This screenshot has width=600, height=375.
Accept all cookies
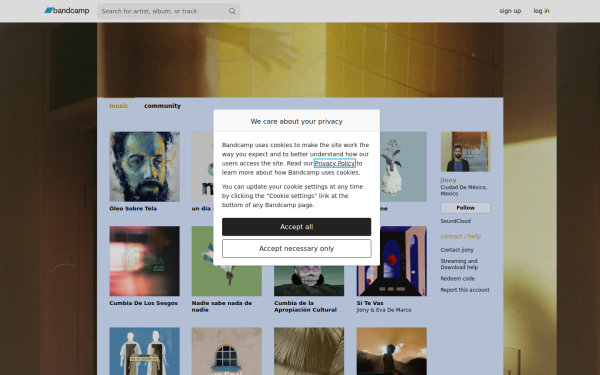tap(297, 227)
